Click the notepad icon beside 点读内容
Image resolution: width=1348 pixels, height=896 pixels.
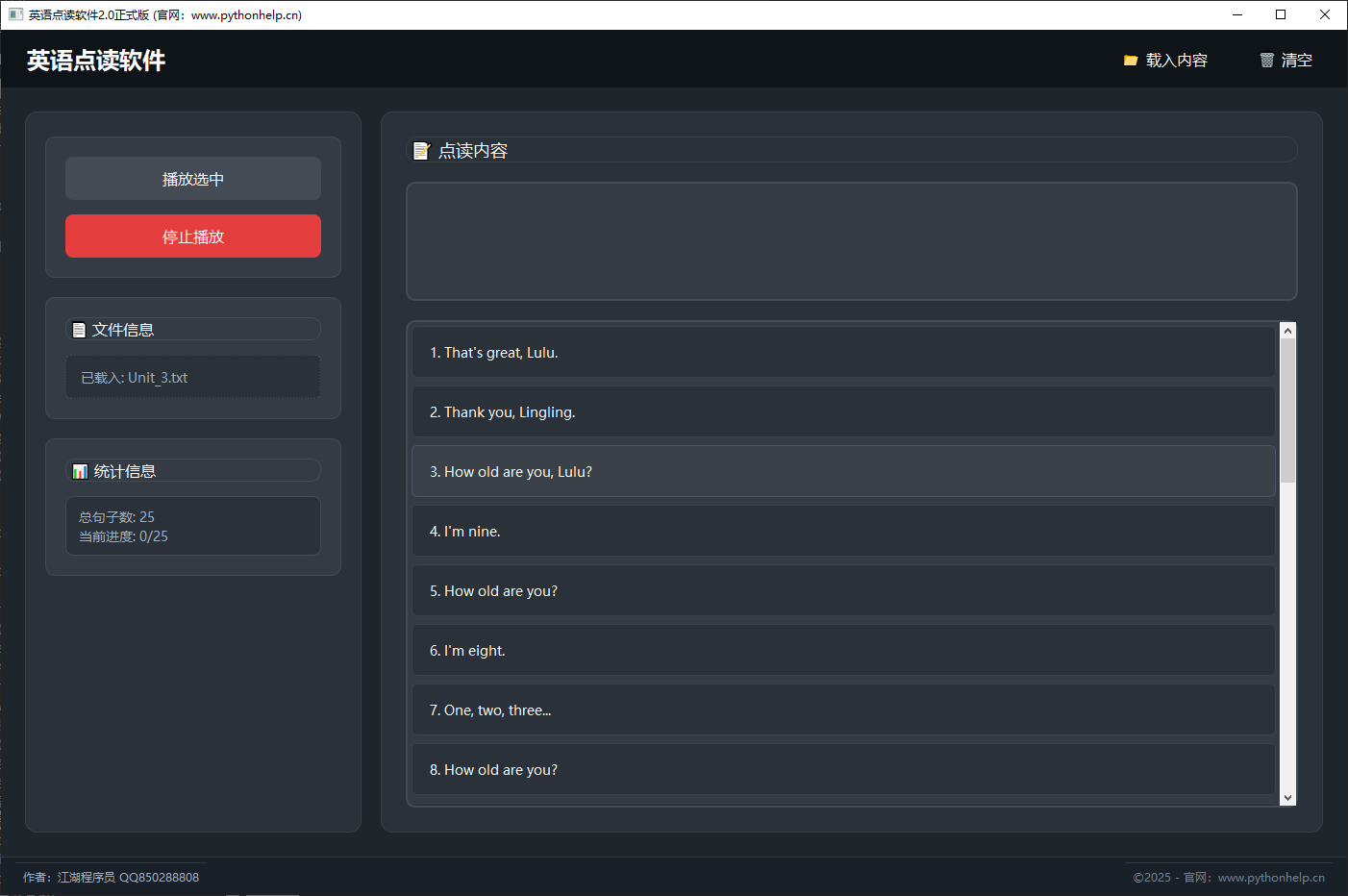421,151
